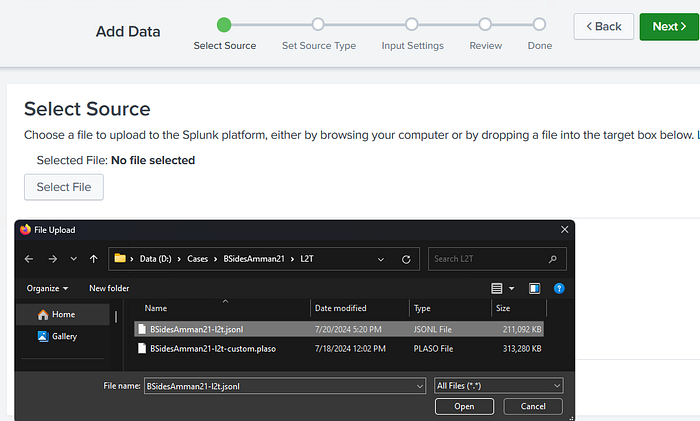
Task: Click the Review step circle
Action: click(x=485, y=25)
